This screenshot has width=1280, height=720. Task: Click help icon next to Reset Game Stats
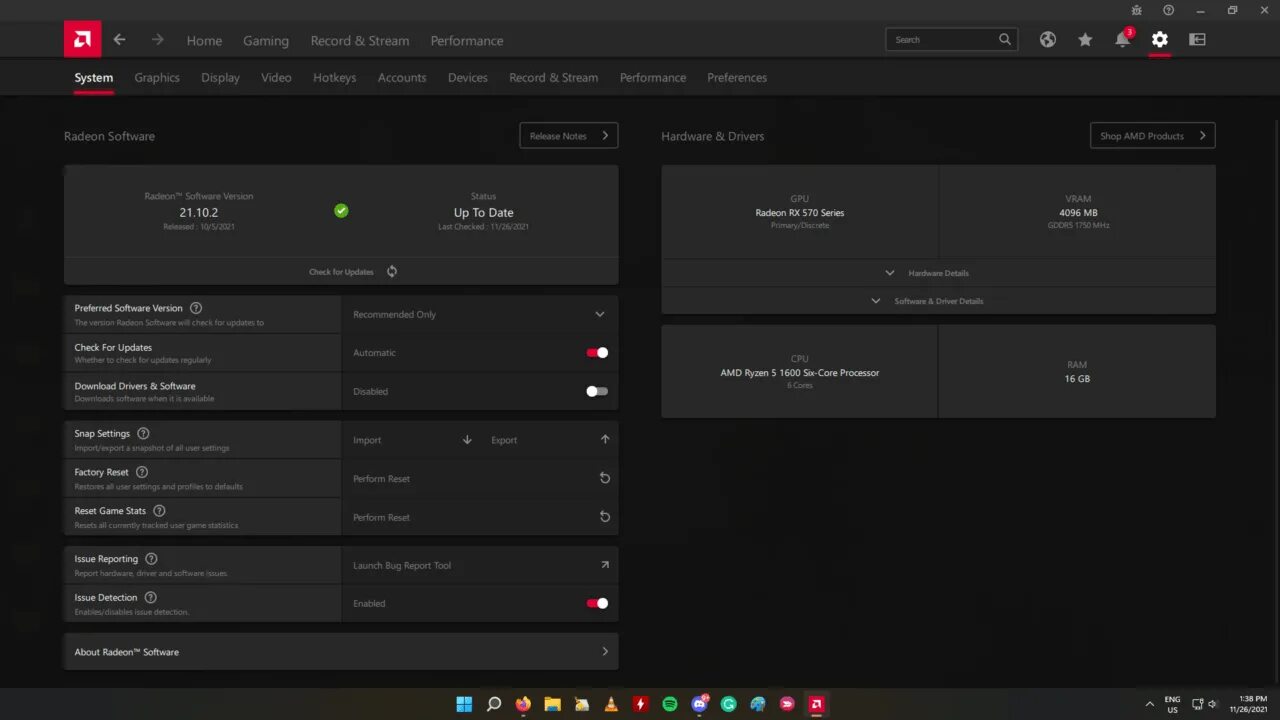[x=159, y=511]
